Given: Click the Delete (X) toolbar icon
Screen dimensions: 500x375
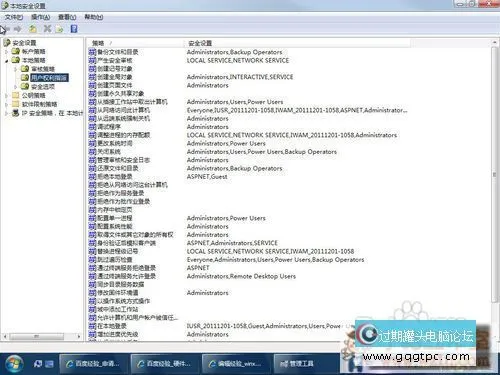Looking at the screenshot, I should pyautogui.click(x=47, y=29).
